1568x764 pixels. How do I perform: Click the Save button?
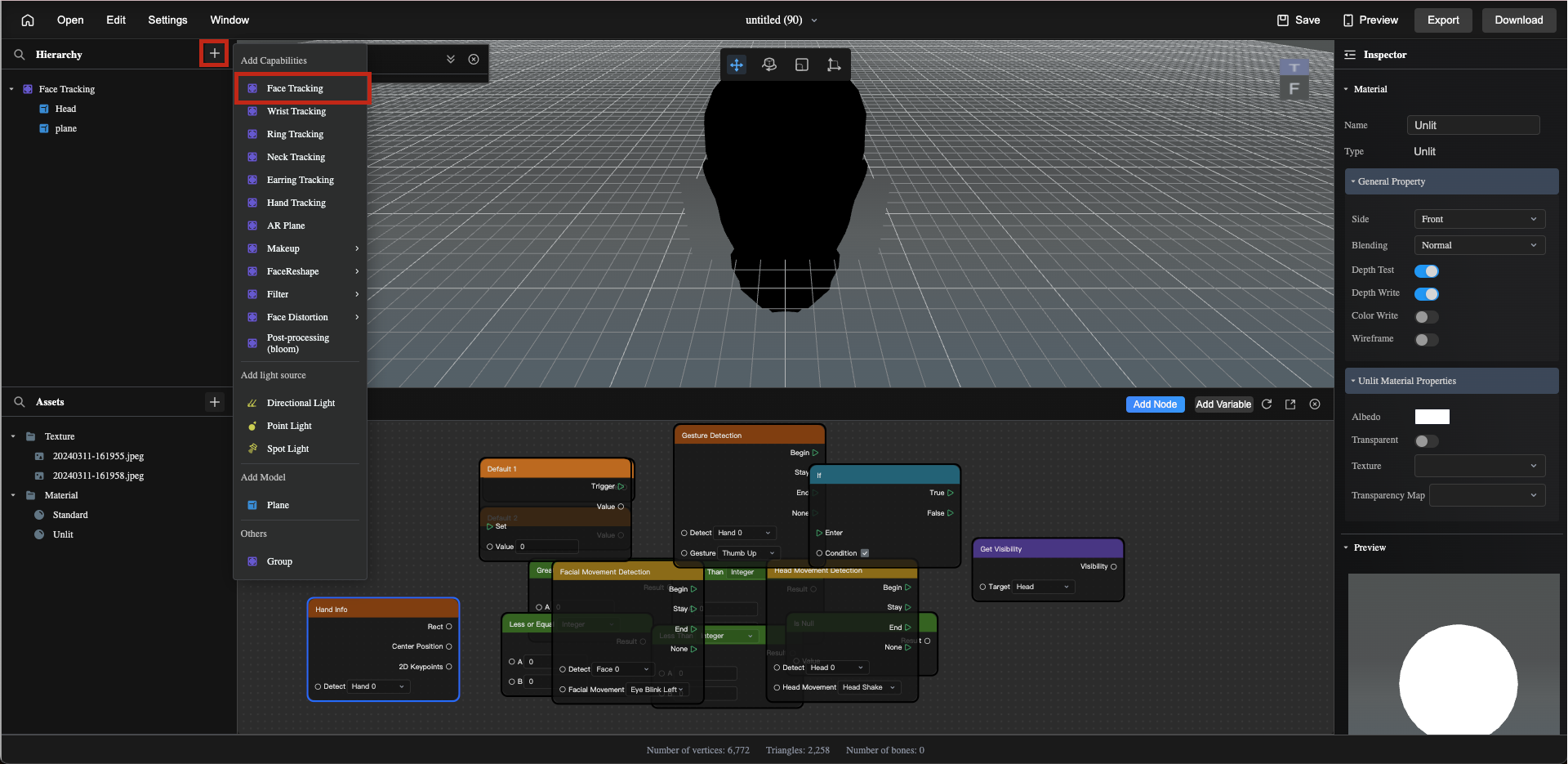pyautogui.click(x=1298, y=20)
